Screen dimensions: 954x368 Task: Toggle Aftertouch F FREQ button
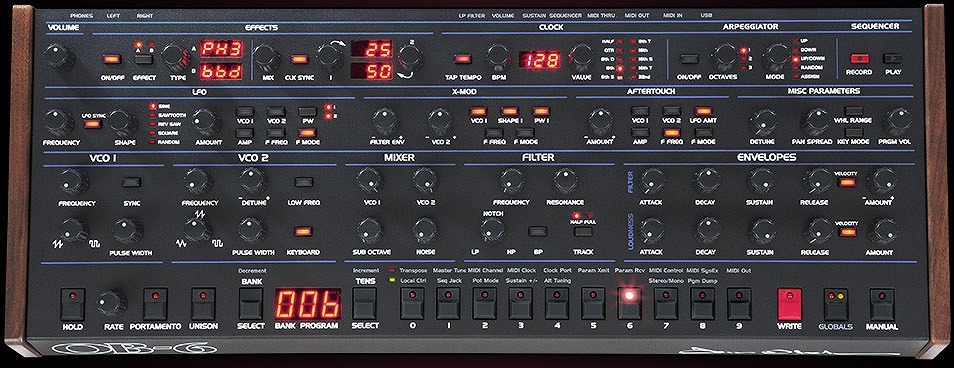pos(672,132)
